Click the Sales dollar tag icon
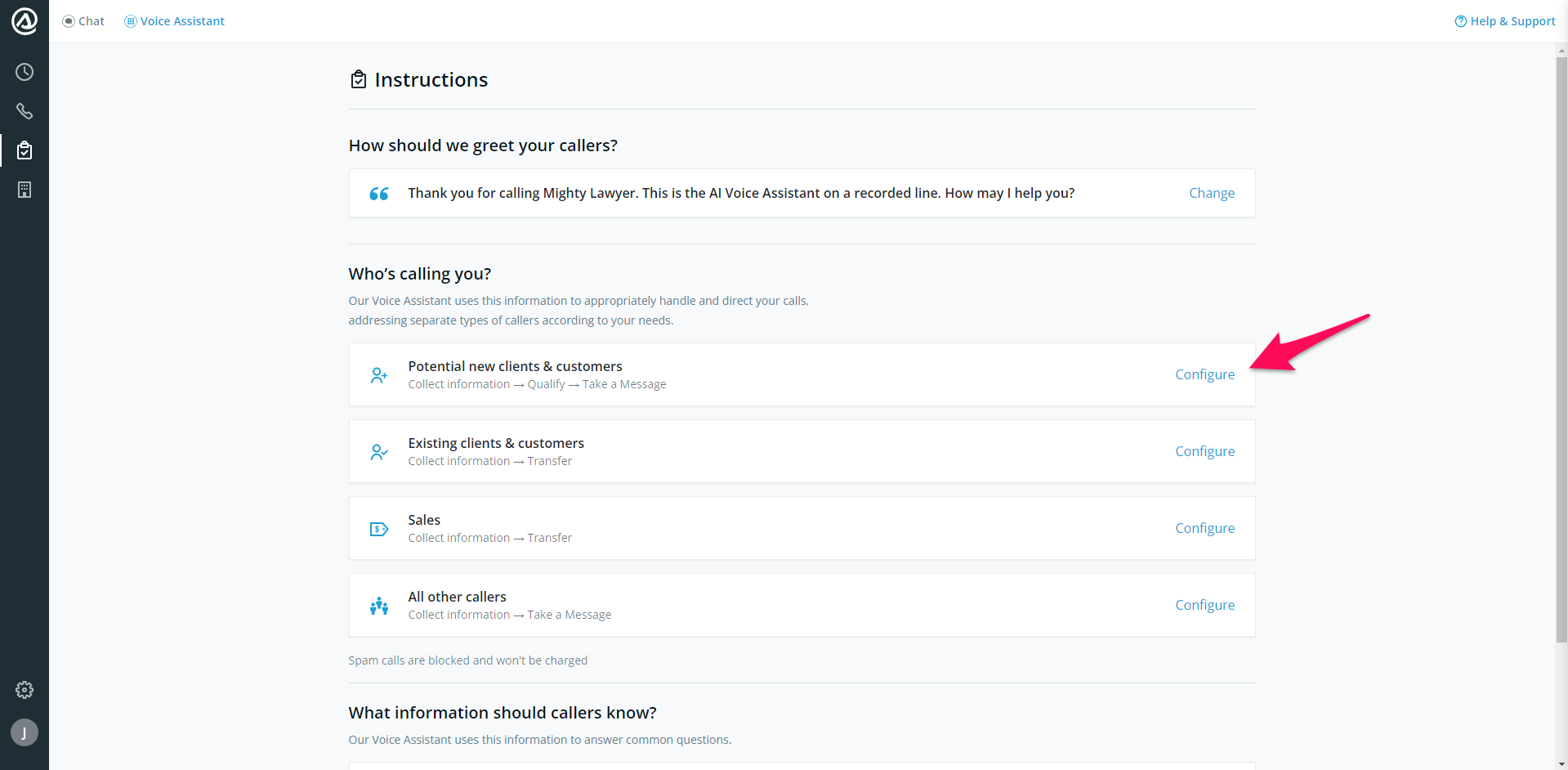The height and width of the screenshot is (770, 1568). (379, 529)
